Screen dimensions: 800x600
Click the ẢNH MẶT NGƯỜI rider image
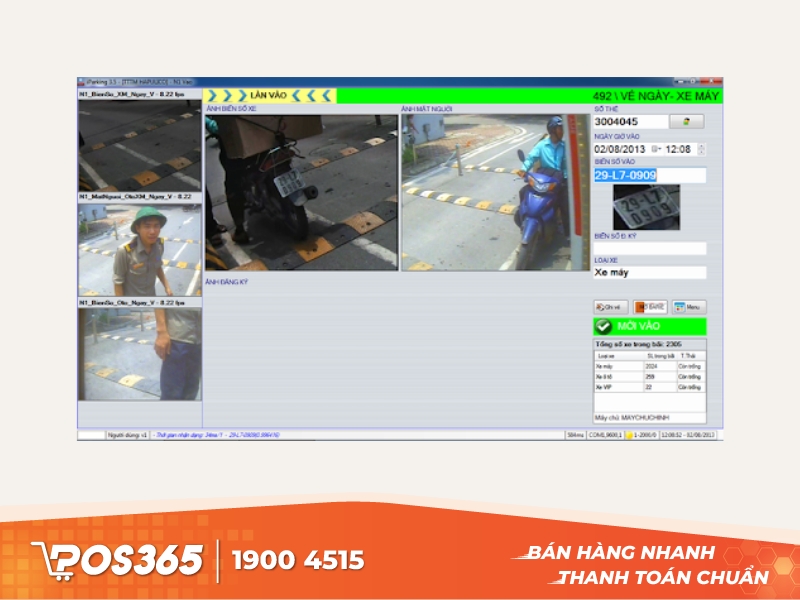[x=496, y=192]
